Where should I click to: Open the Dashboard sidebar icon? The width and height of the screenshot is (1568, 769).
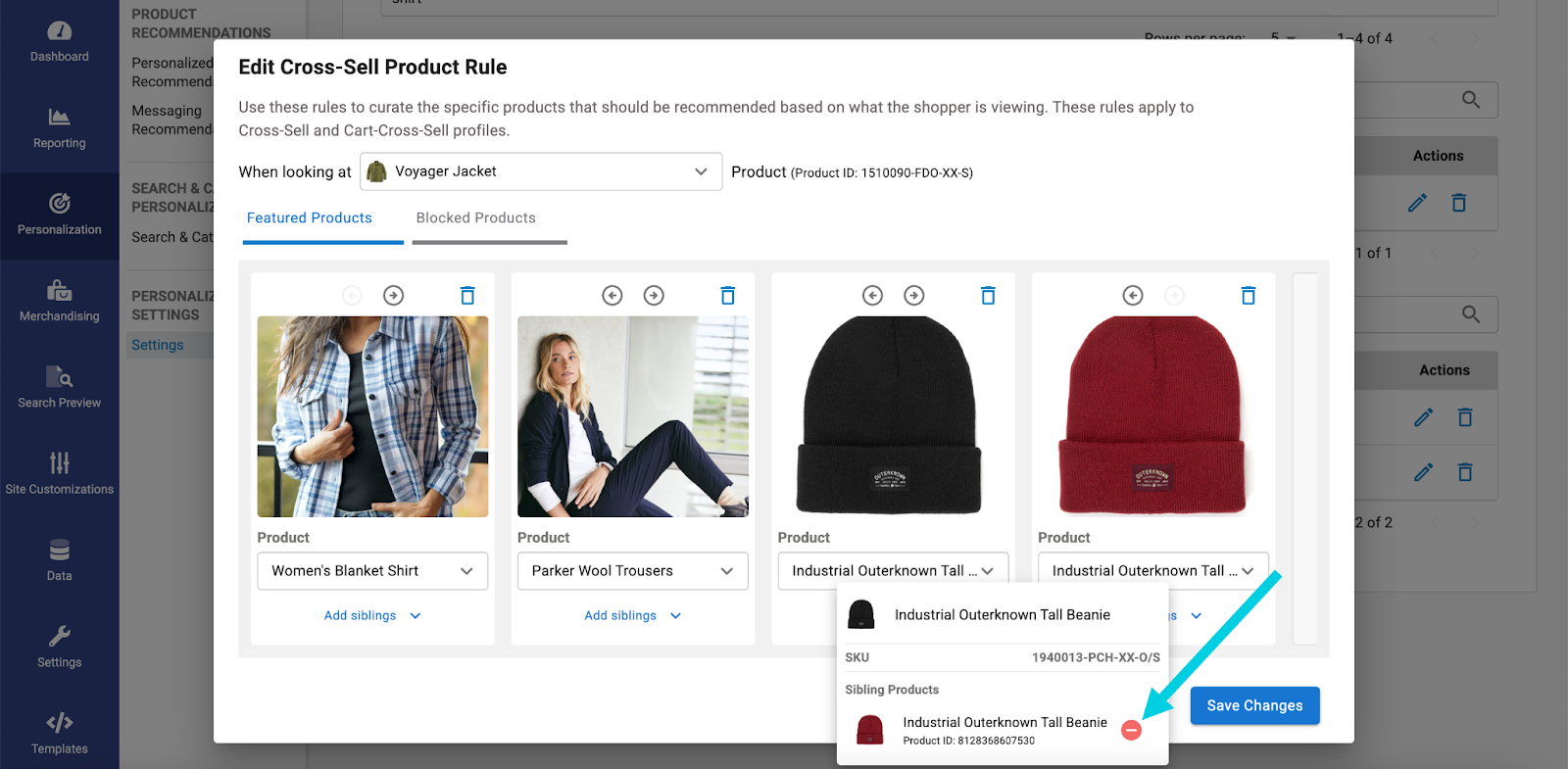point(59,43)
